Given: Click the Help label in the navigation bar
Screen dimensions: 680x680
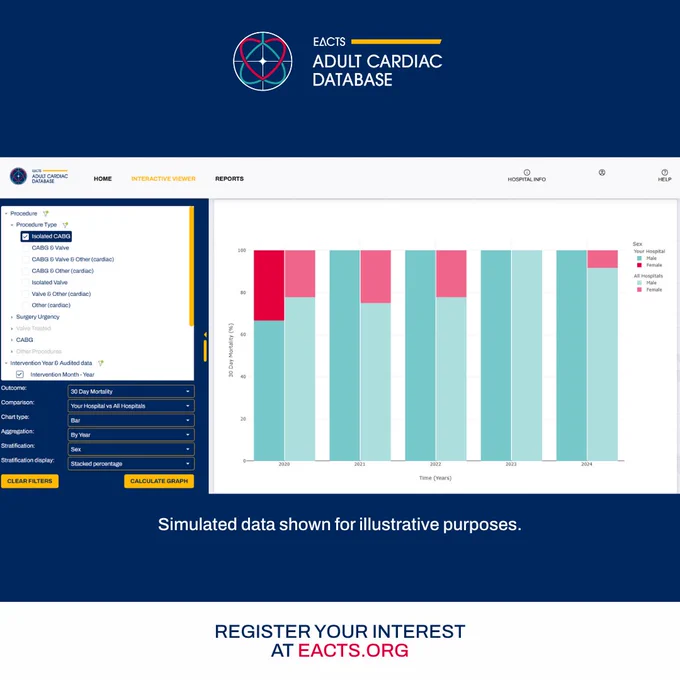Looking at the screenshot, I should [664, 180].
